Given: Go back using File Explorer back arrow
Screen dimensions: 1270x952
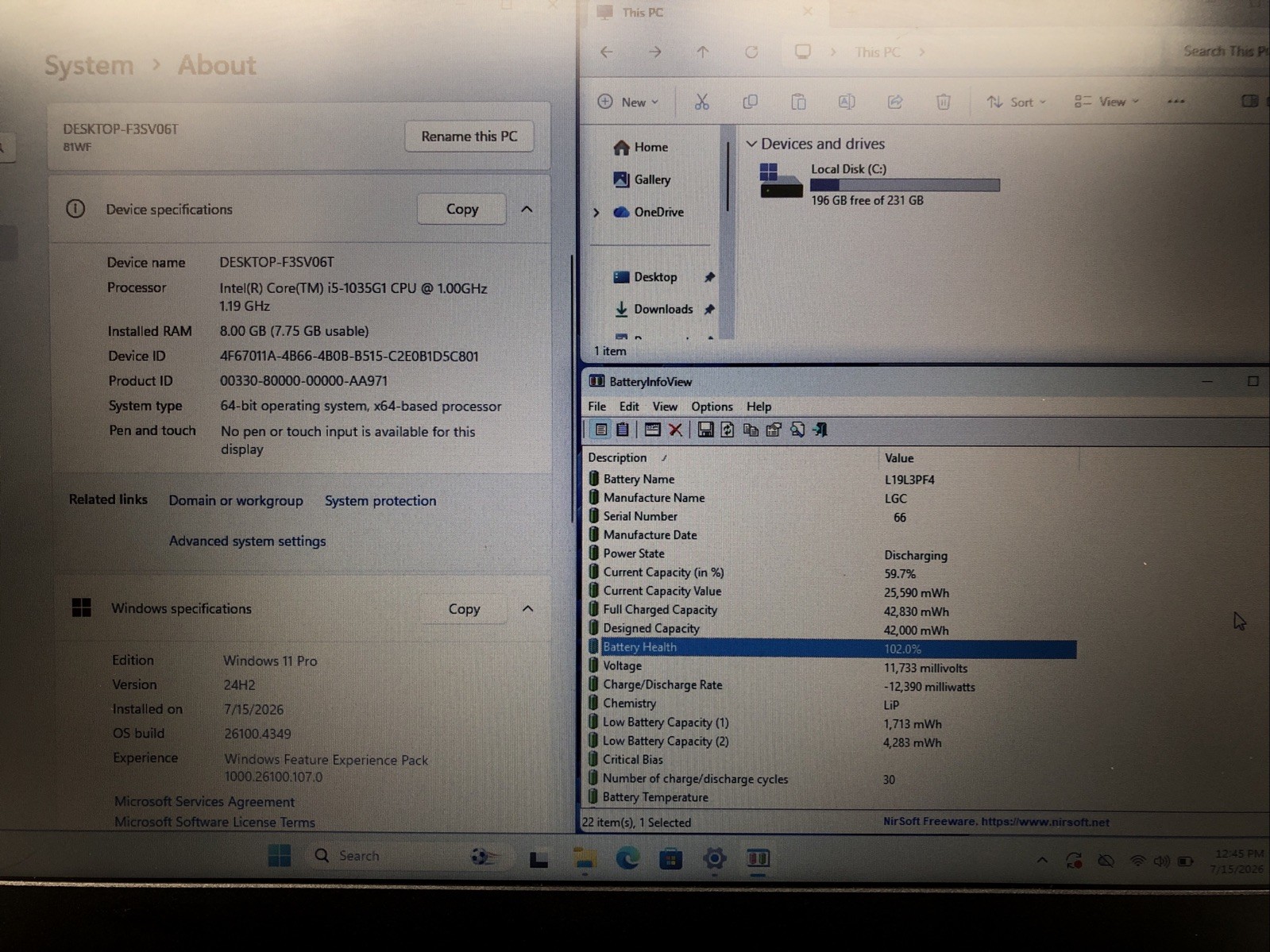Looking at the screenshot, I should (x=607, y=52).
